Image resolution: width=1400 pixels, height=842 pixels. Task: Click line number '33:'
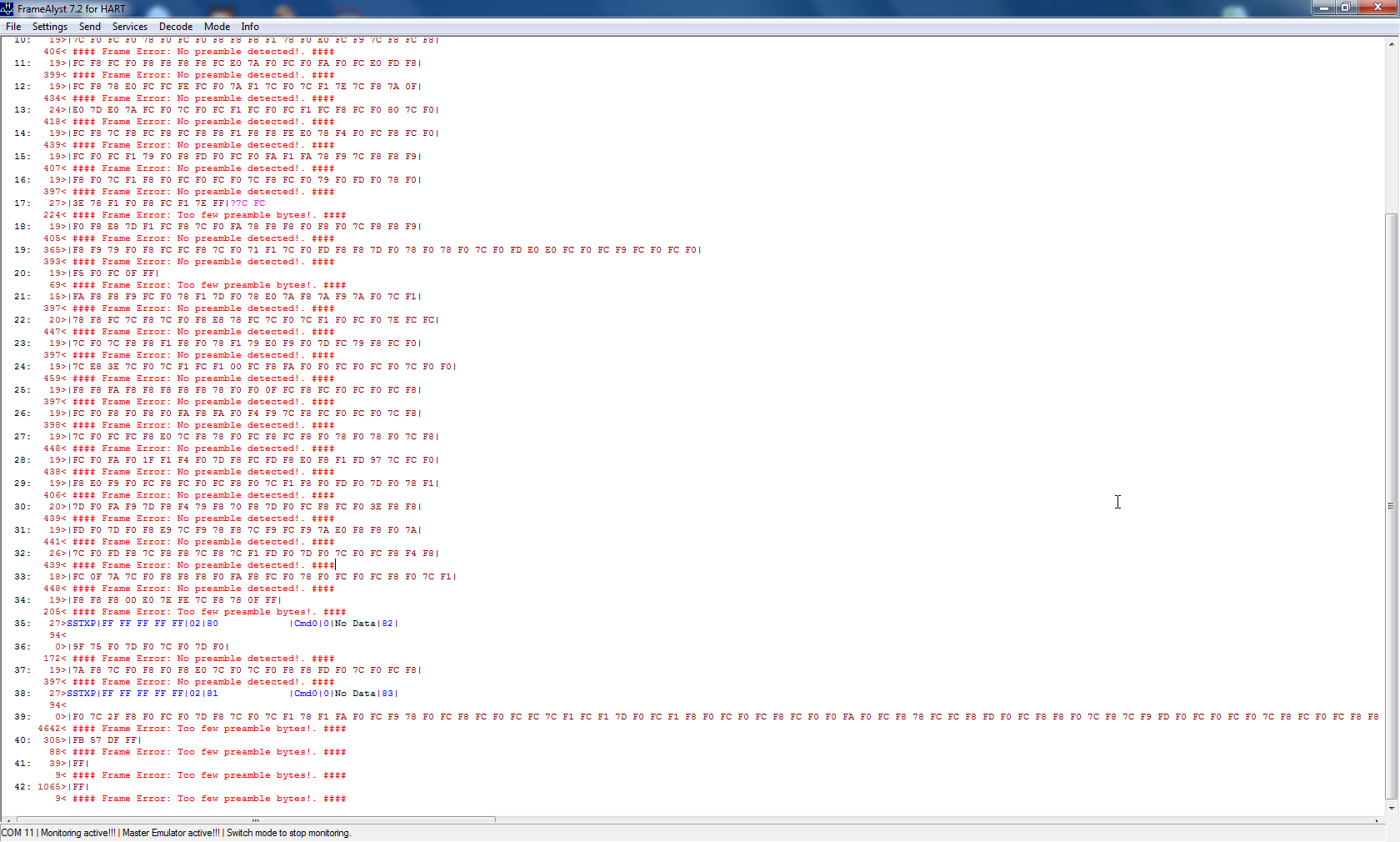(22, 577)
